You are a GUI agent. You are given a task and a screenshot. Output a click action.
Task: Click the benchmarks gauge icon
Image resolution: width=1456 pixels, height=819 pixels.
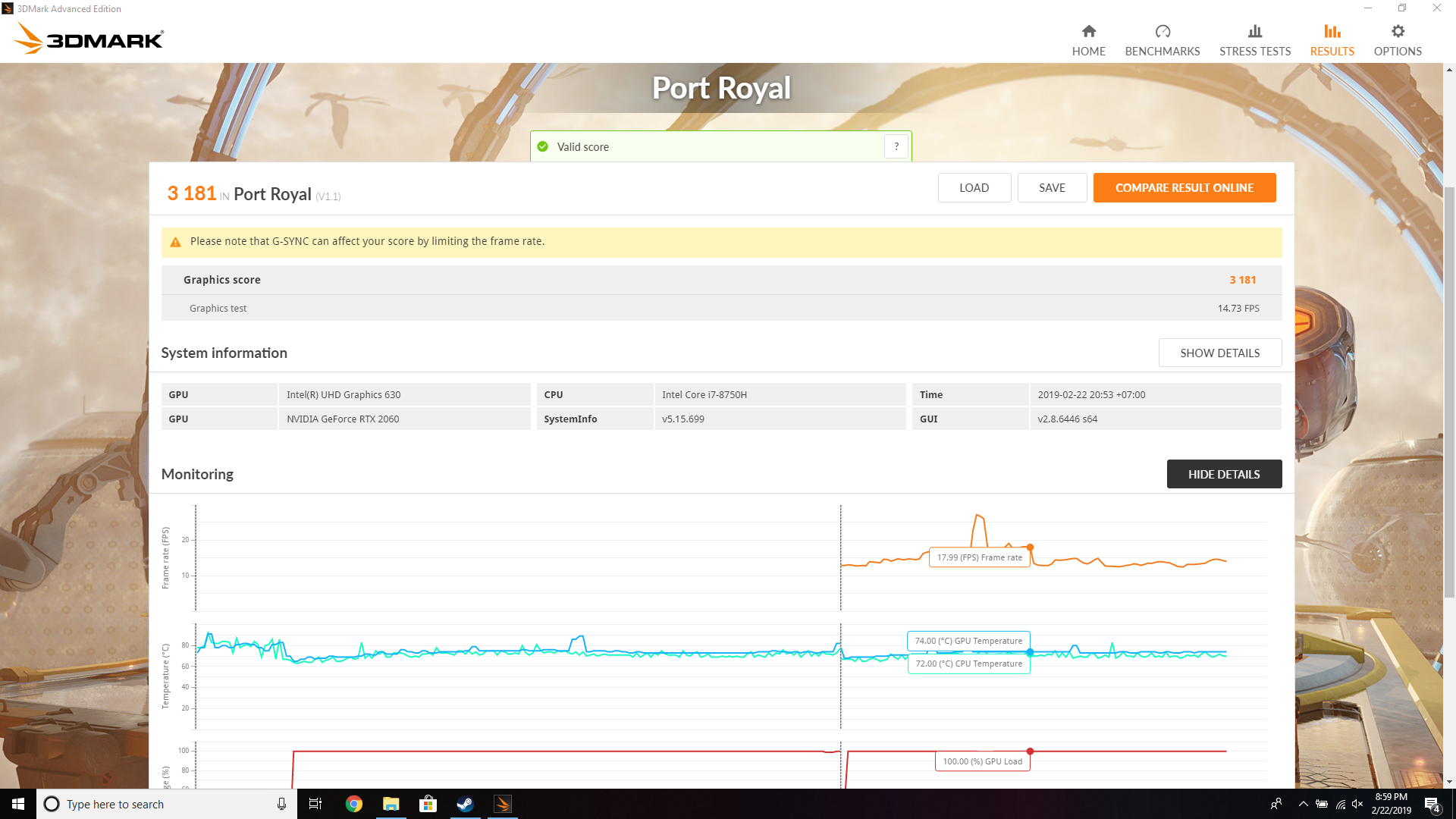tap(1163, 31)
